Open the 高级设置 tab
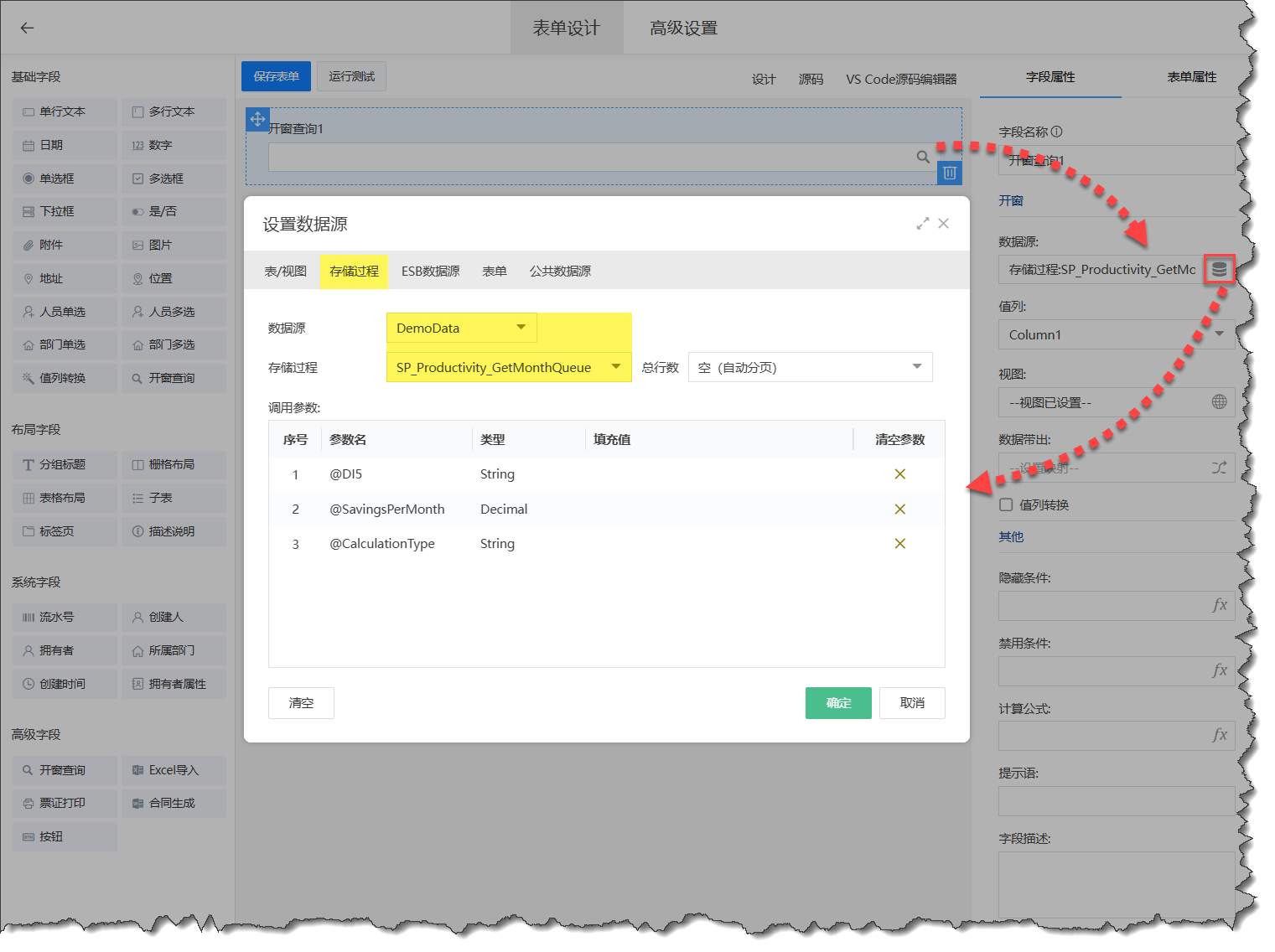The height and width of the screenshot is (952, 1275). tap(683, 28)
